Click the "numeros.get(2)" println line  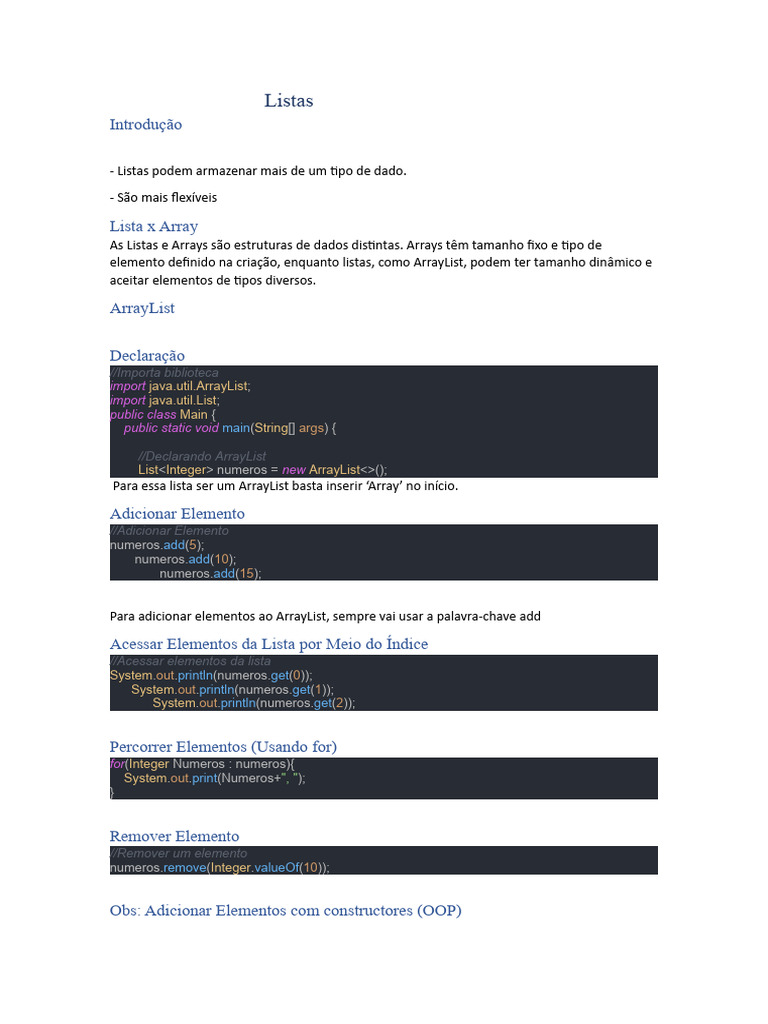click(x=254, y=703)
